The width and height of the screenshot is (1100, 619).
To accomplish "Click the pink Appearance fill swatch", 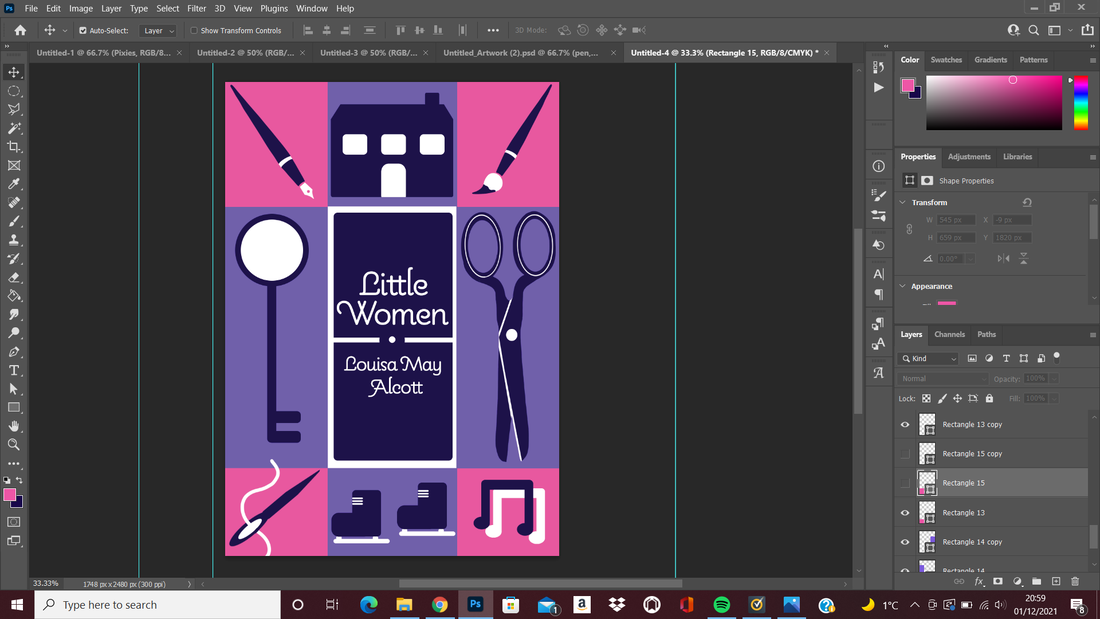I will coord(946,303).
